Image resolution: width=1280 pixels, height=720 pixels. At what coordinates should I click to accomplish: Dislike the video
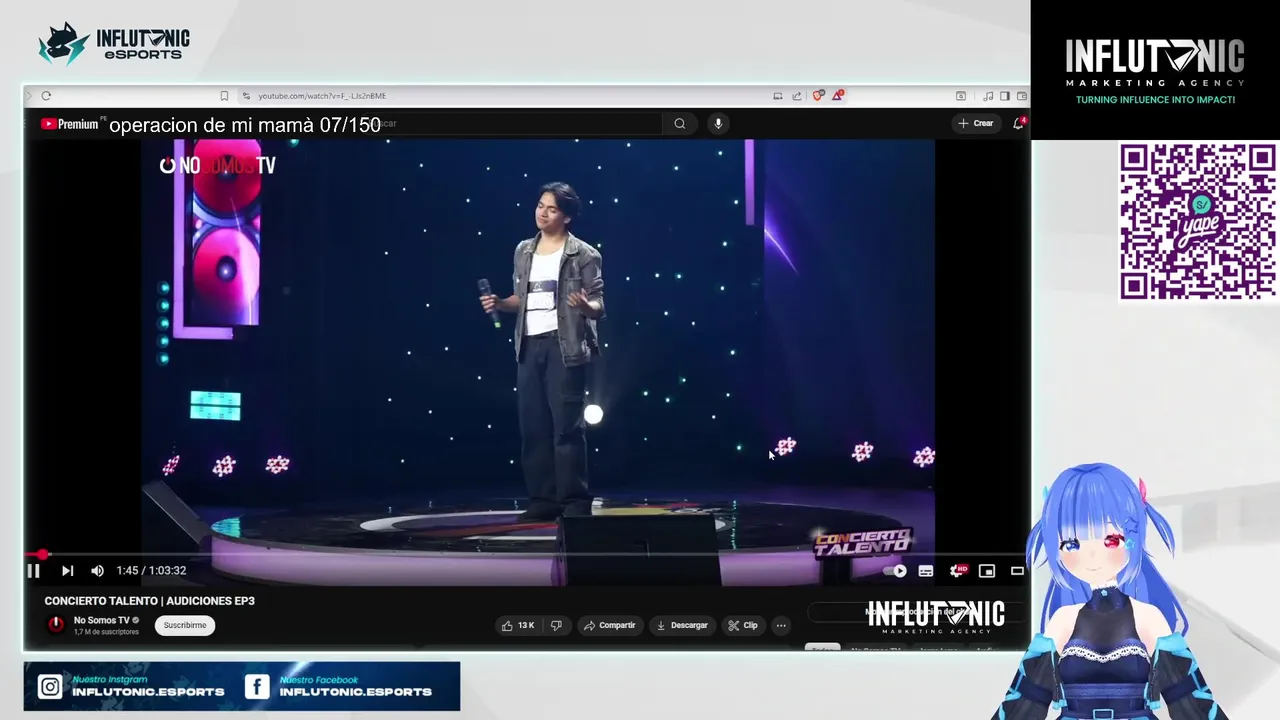(556, 625)
